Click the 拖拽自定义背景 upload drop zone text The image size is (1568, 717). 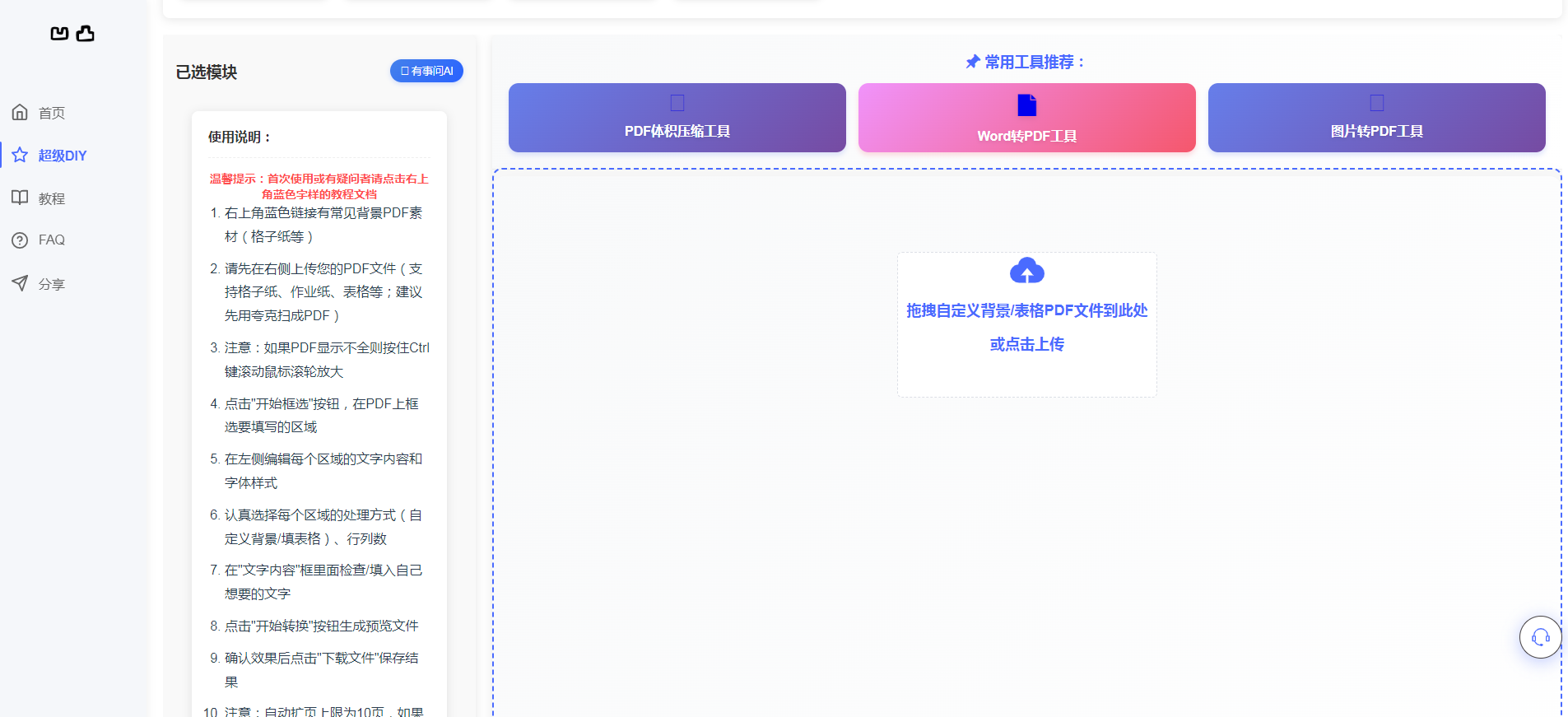pos(1027,310)
